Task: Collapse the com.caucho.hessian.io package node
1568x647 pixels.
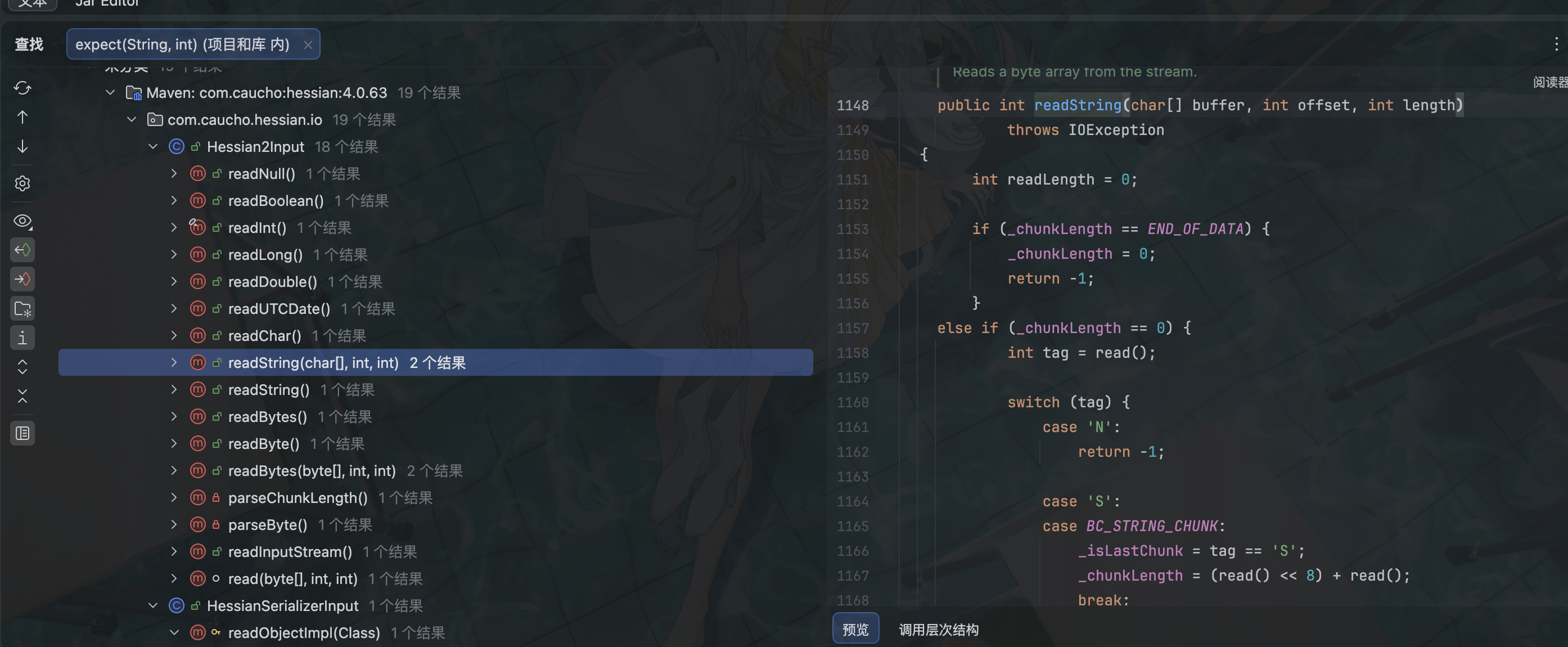Action: [132, 120]
